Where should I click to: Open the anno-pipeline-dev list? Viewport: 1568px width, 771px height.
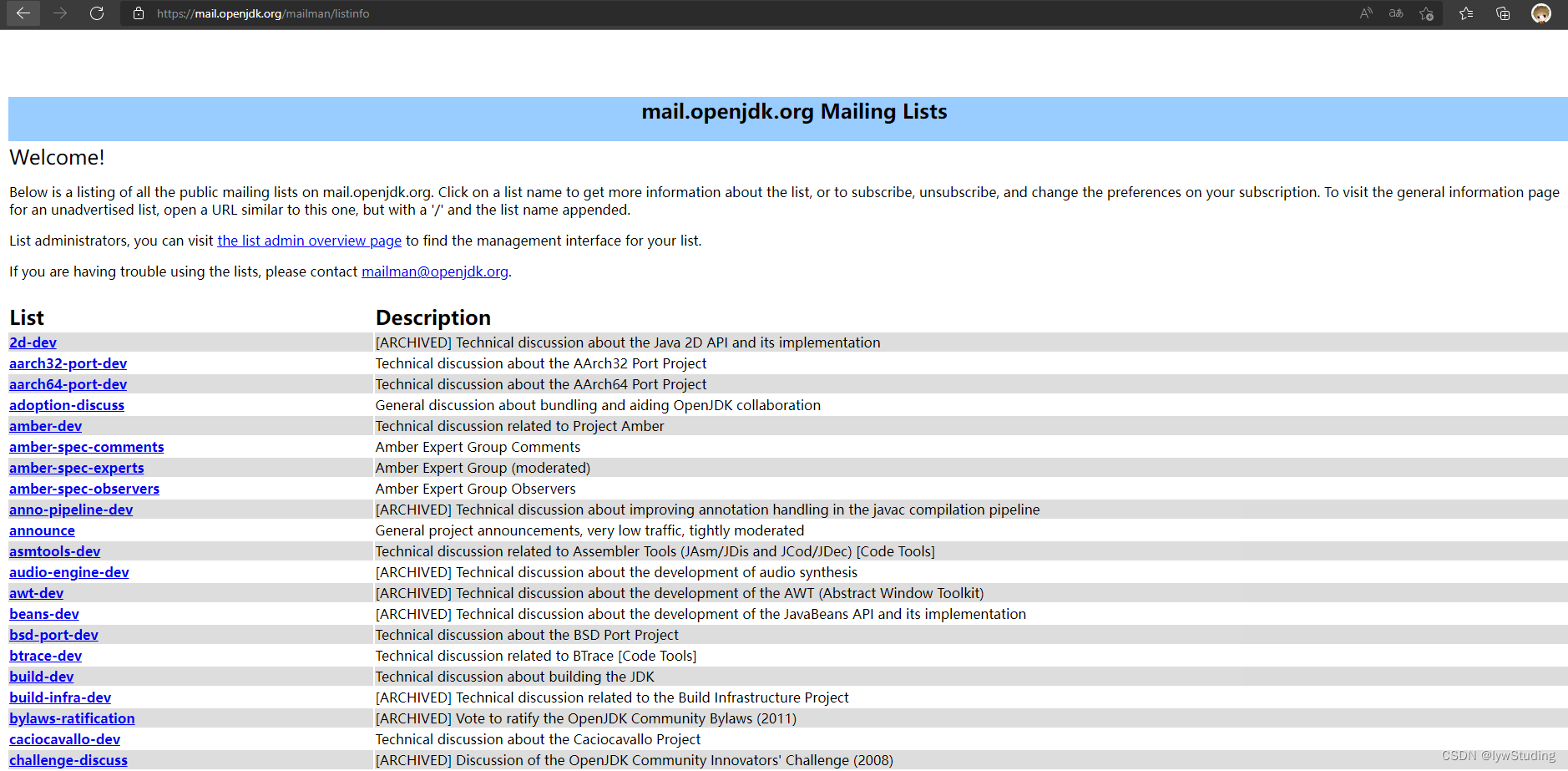click(71, 510)
